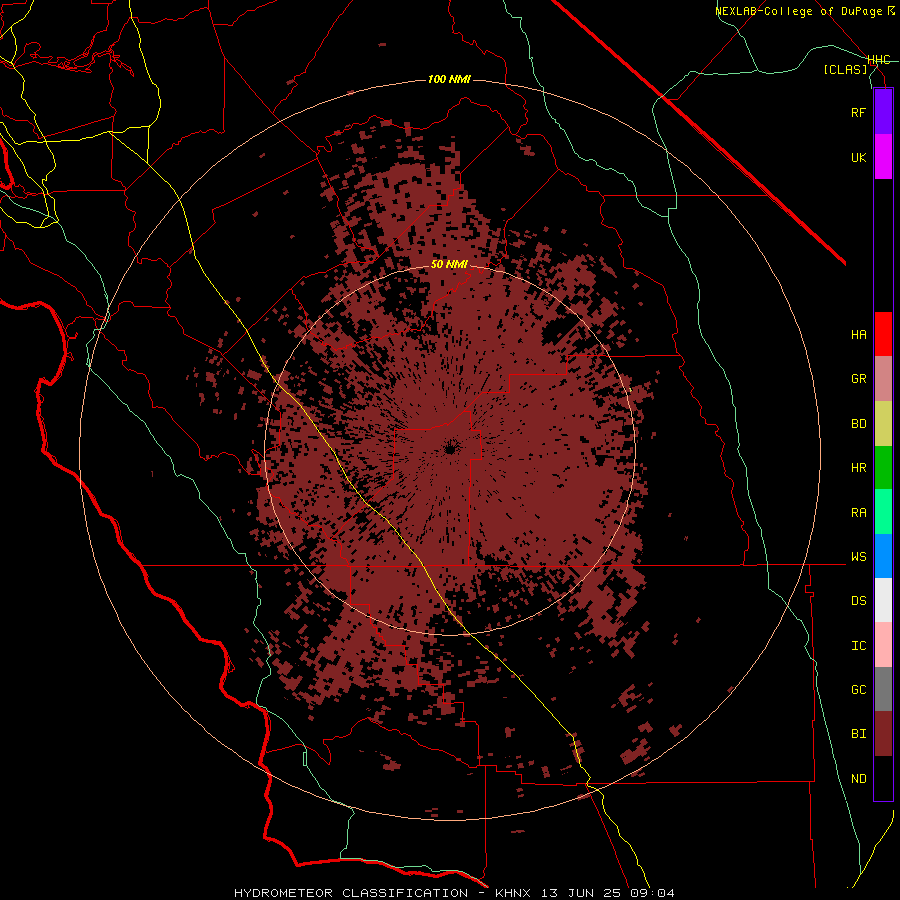Click the "HR" legend label
Viewport: 900px width, 900px height.
[858, 468]
